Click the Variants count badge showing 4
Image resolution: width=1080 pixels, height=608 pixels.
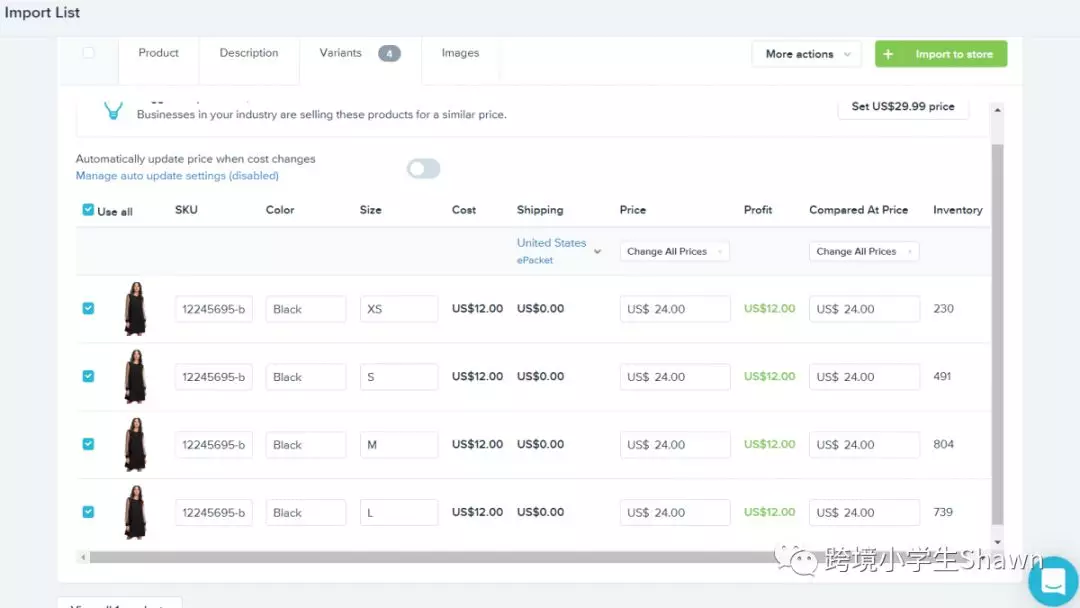tap(389, 54)
